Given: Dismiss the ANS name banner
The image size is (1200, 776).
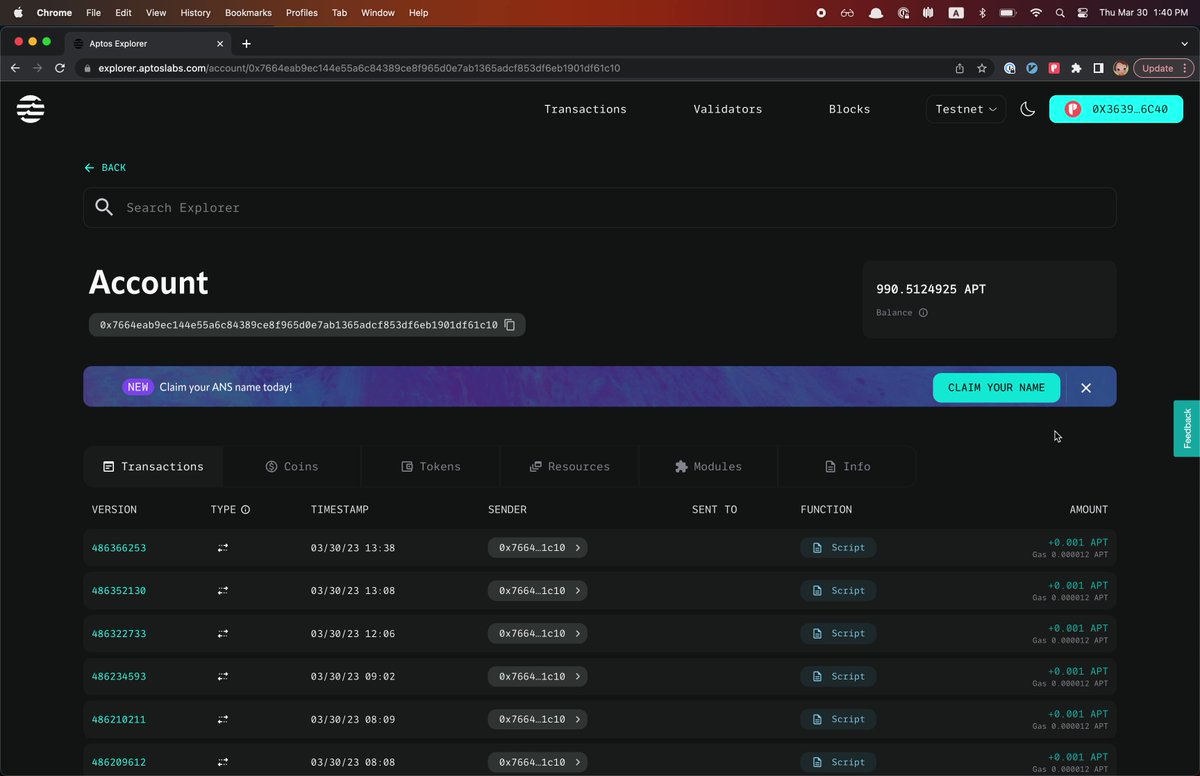Looking at the screenshot, I should pyautogui.click(x=1086, y=388).
